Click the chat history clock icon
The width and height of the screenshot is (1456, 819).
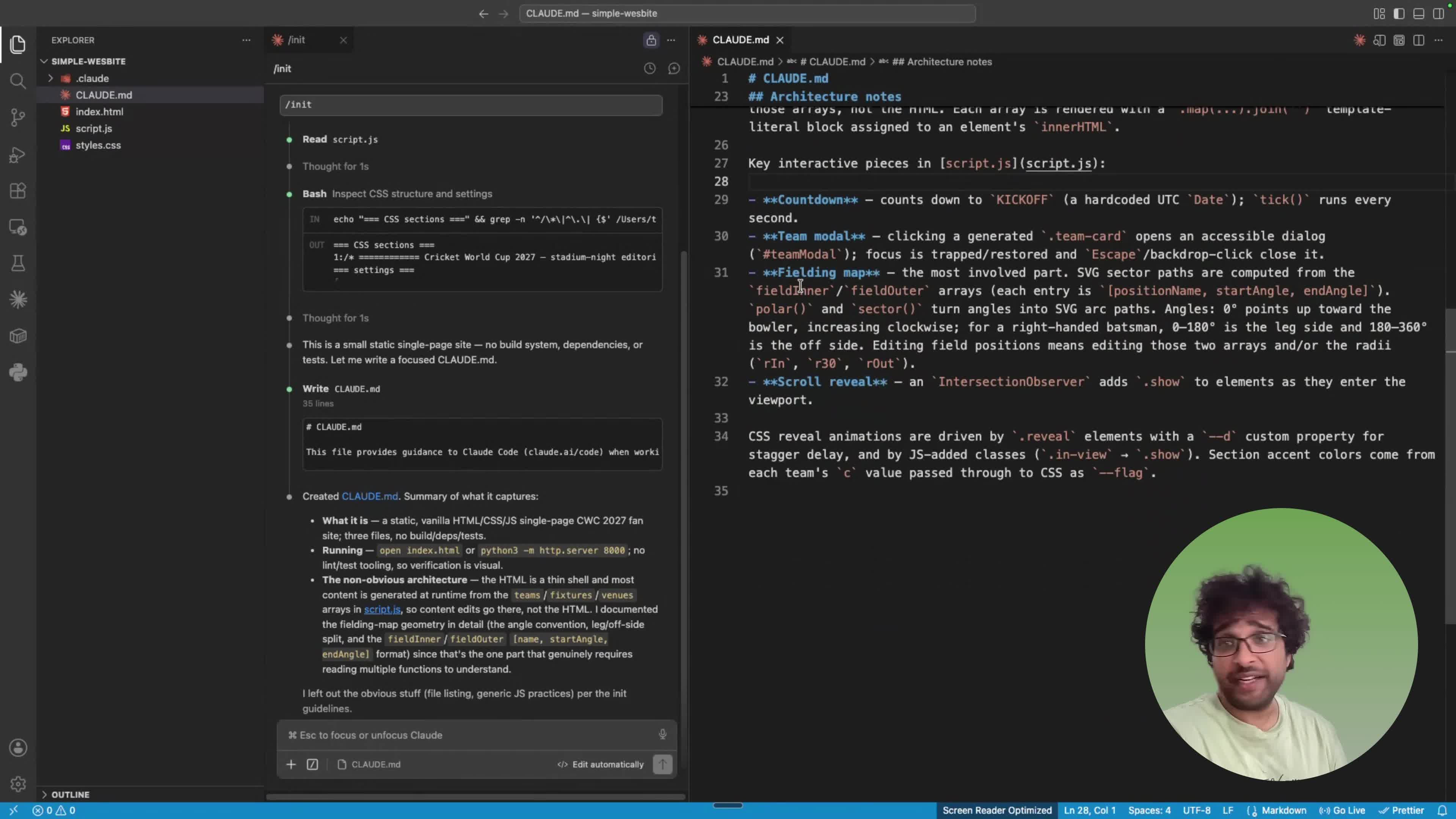pos(650,68)
